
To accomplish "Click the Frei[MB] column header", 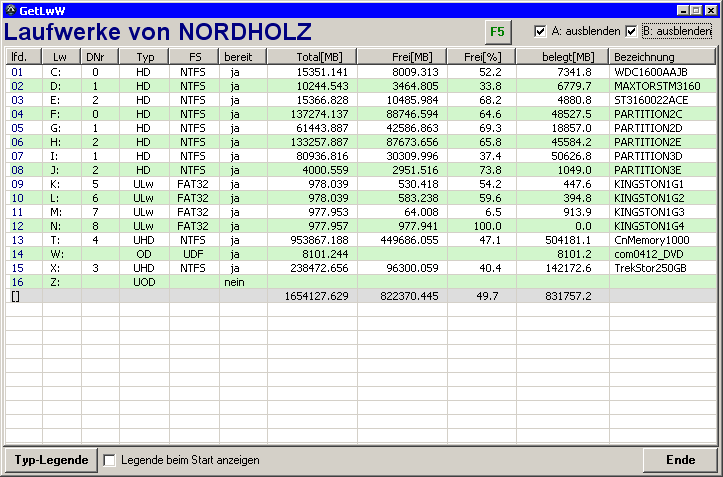I will (402, 57).
